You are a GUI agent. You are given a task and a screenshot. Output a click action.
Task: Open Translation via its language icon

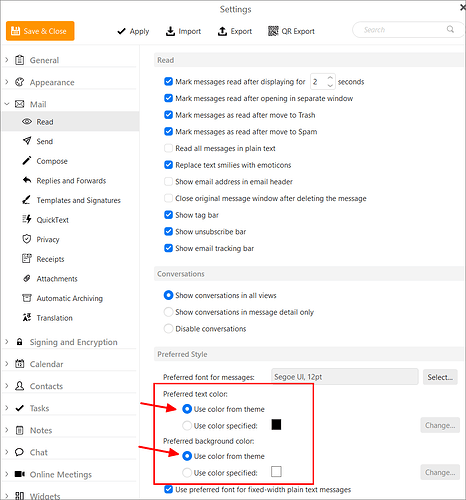pyautogui.click(x=27, y=317)
